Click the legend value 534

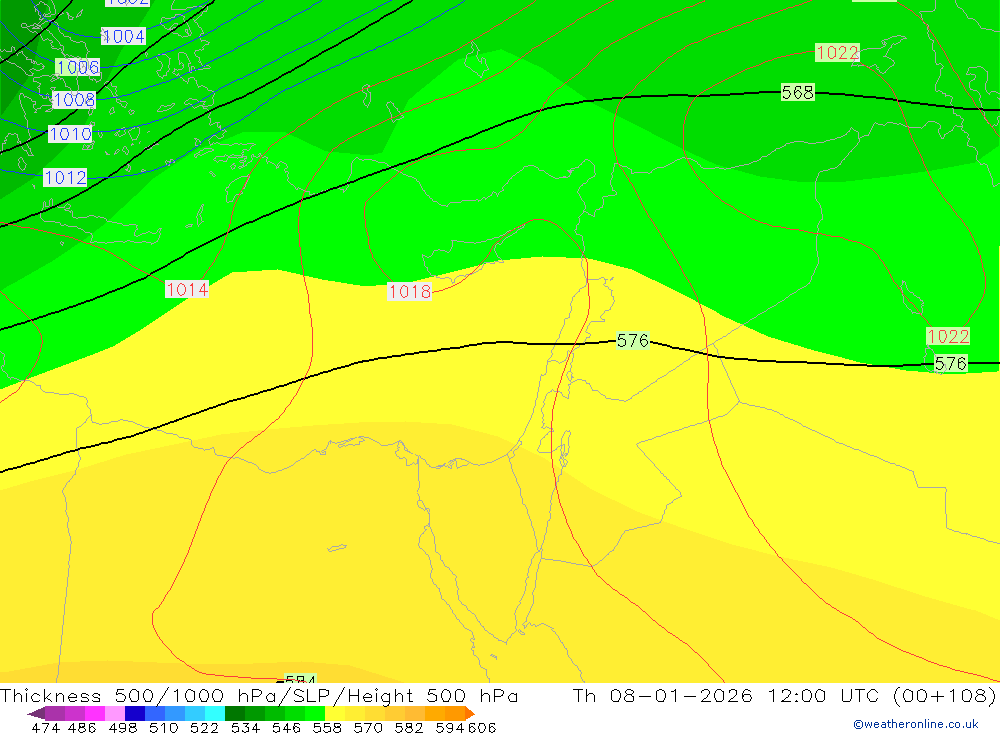pos(245,727)
